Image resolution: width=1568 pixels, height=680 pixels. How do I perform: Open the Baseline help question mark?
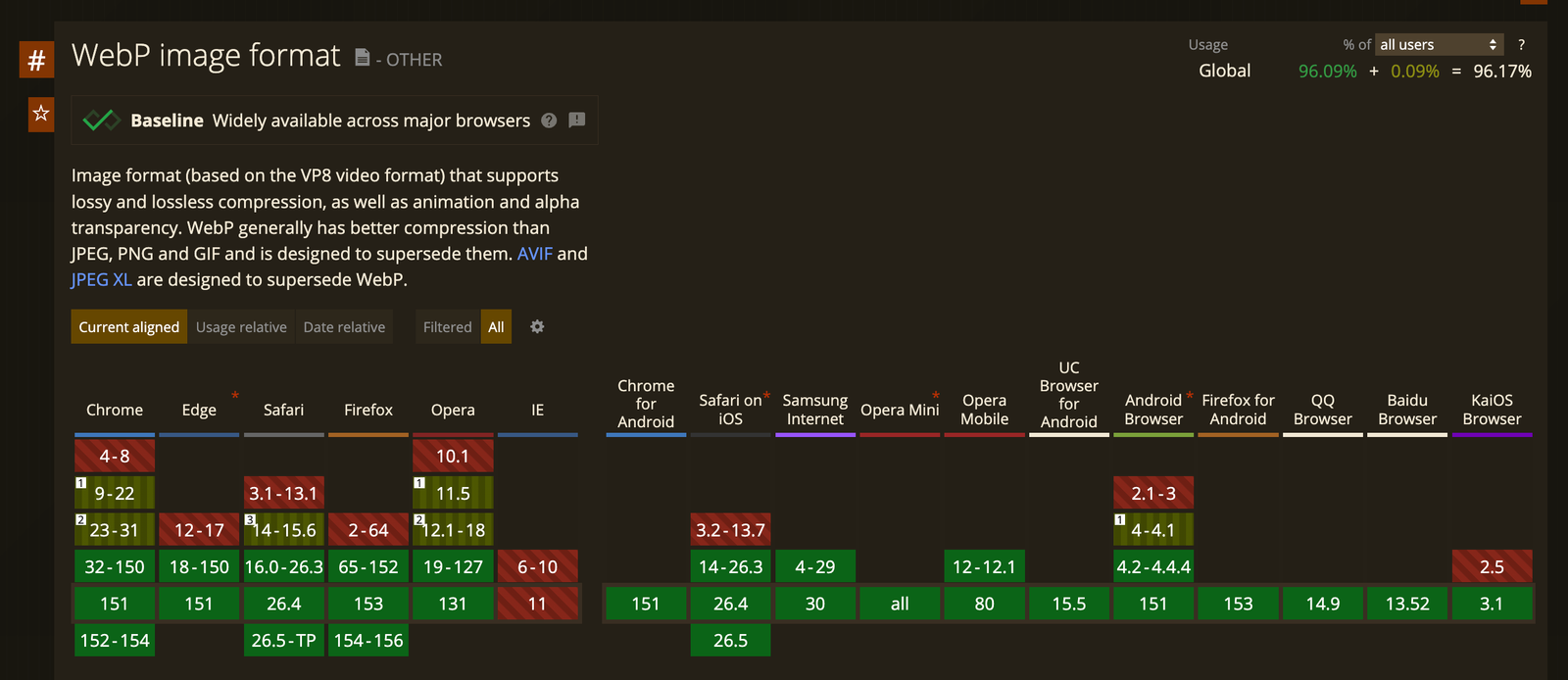click(549, 121)
